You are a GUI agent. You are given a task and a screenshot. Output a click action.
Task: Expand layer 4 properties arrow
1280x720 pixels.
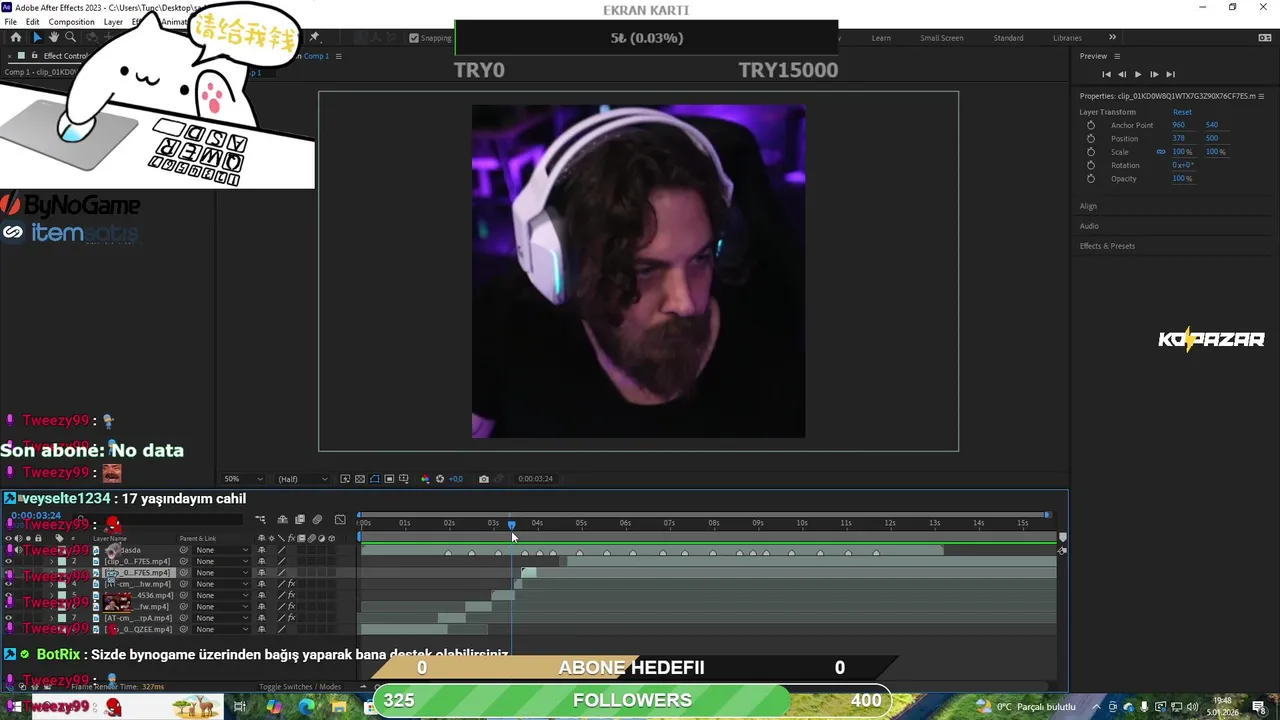pos(51,584)
